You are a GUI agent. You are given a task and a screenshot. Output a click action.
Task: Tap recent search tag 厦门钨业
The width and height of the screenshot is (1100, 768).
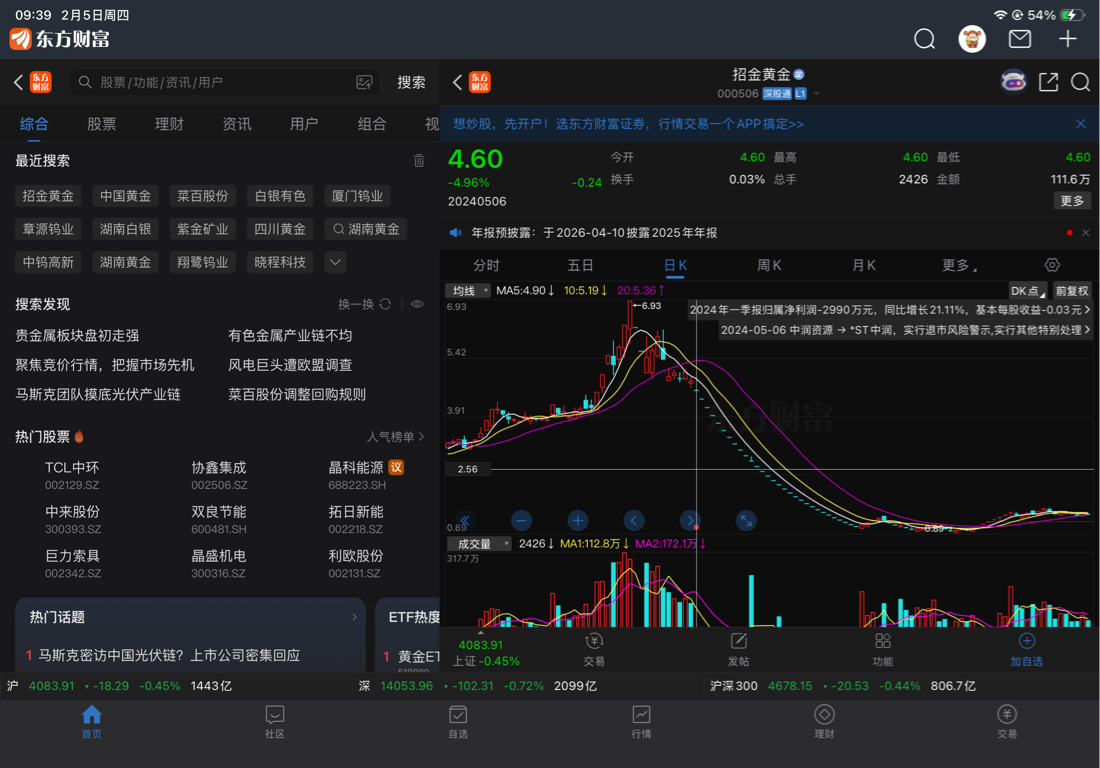(357, 196)
